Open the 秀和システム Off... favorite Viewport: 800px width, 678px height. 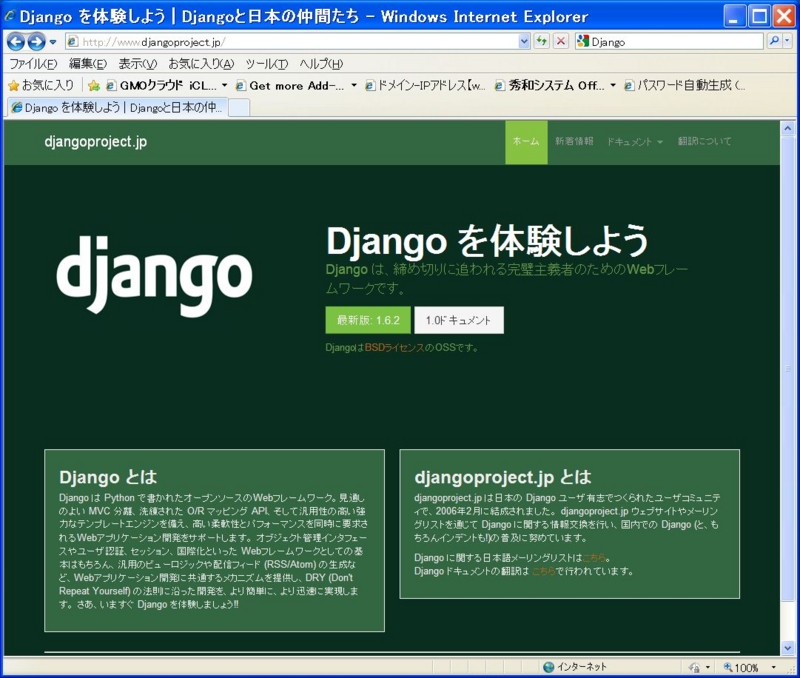click(x=550, y=86)
